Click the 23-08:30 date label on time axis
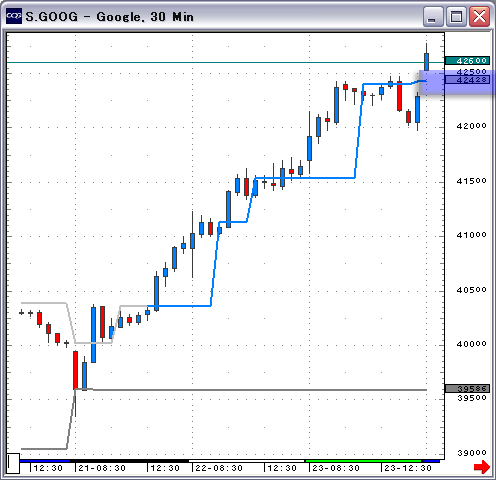This screenshot has height=480, width=496. coord(336,468)
